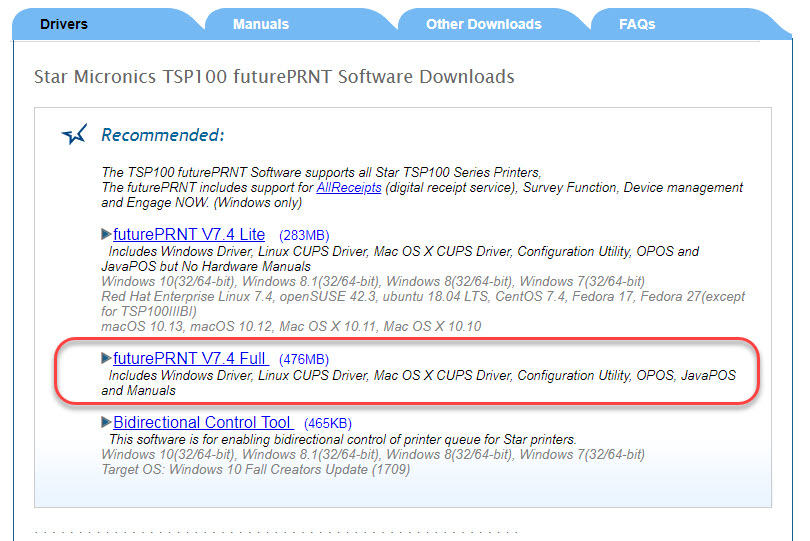Click the arrow beside Bidirectional Control Tool
The width and height of the screenshot is (810, 541).
[x=106, y=422]
